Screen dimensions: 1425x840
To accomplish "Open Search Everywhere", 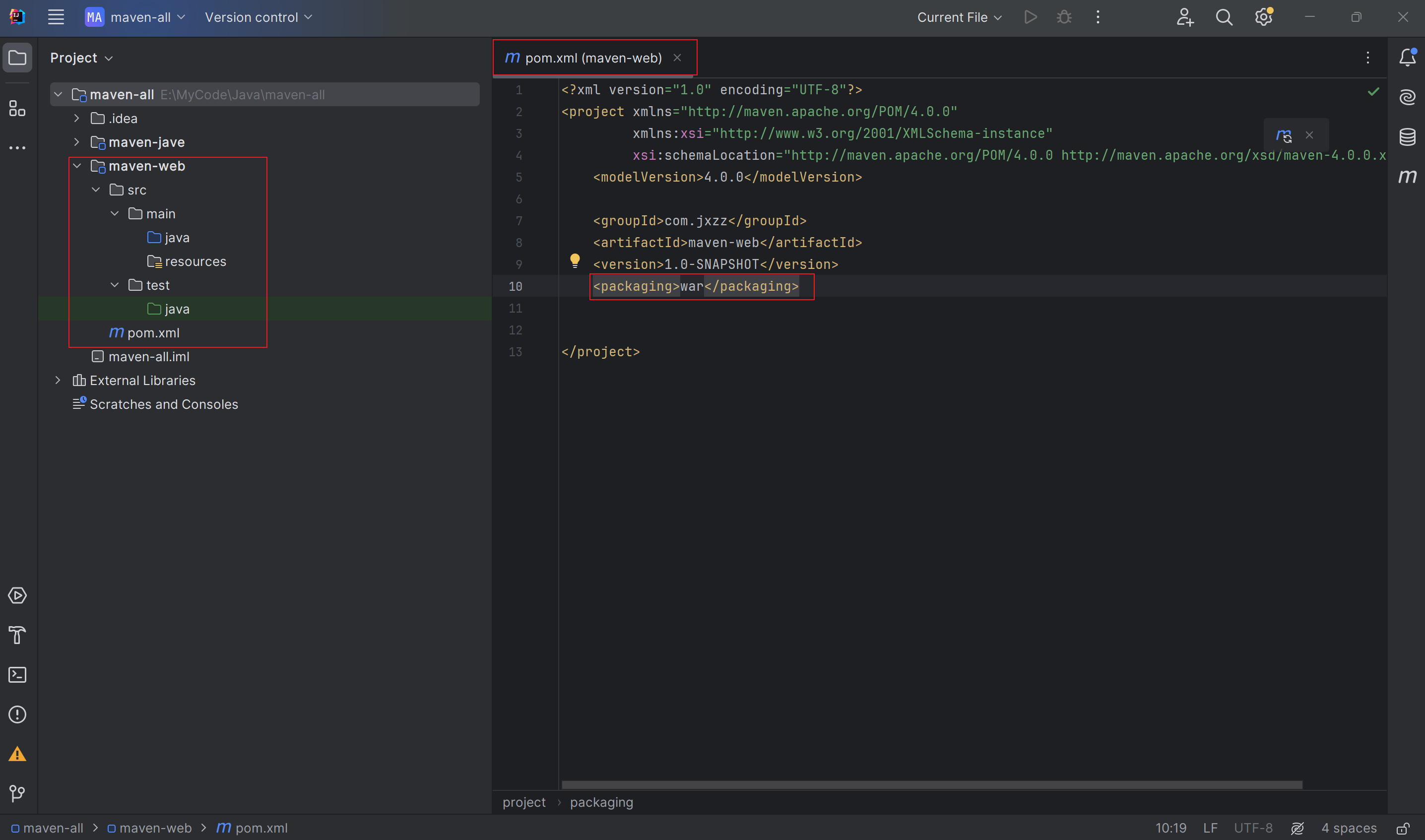I will (1224, 17).
